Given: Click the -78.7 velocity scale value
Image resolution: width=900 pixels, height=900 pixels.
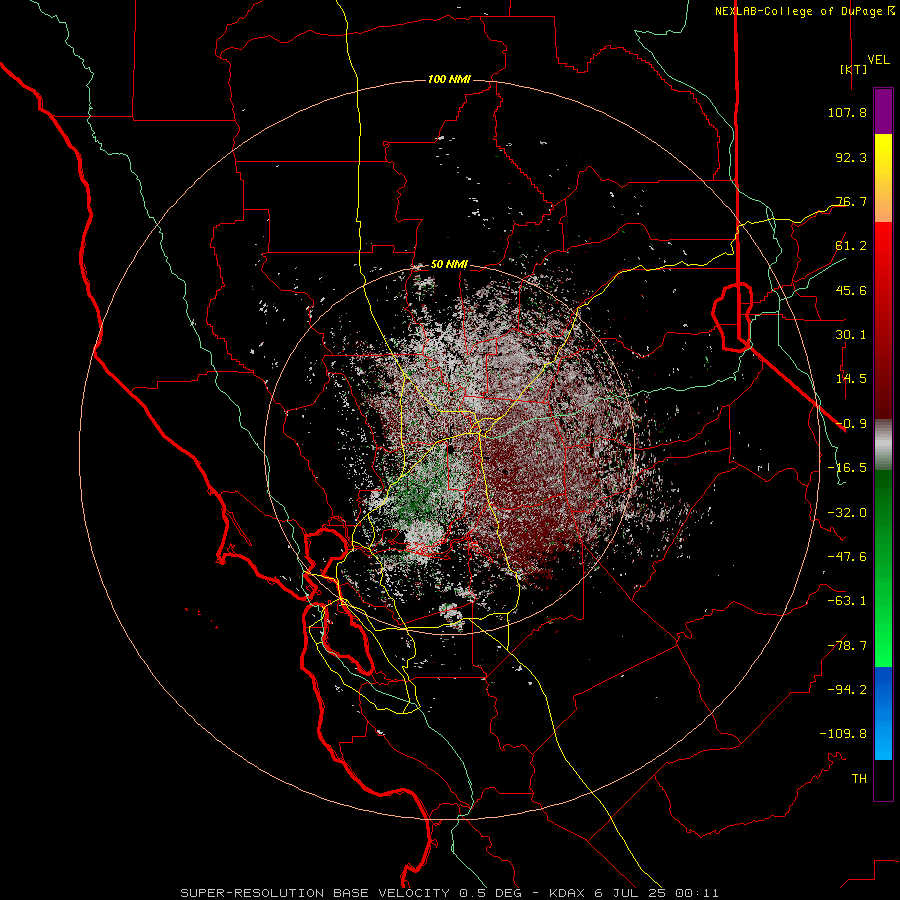Looking at the screenshot, I should [847, 646].
